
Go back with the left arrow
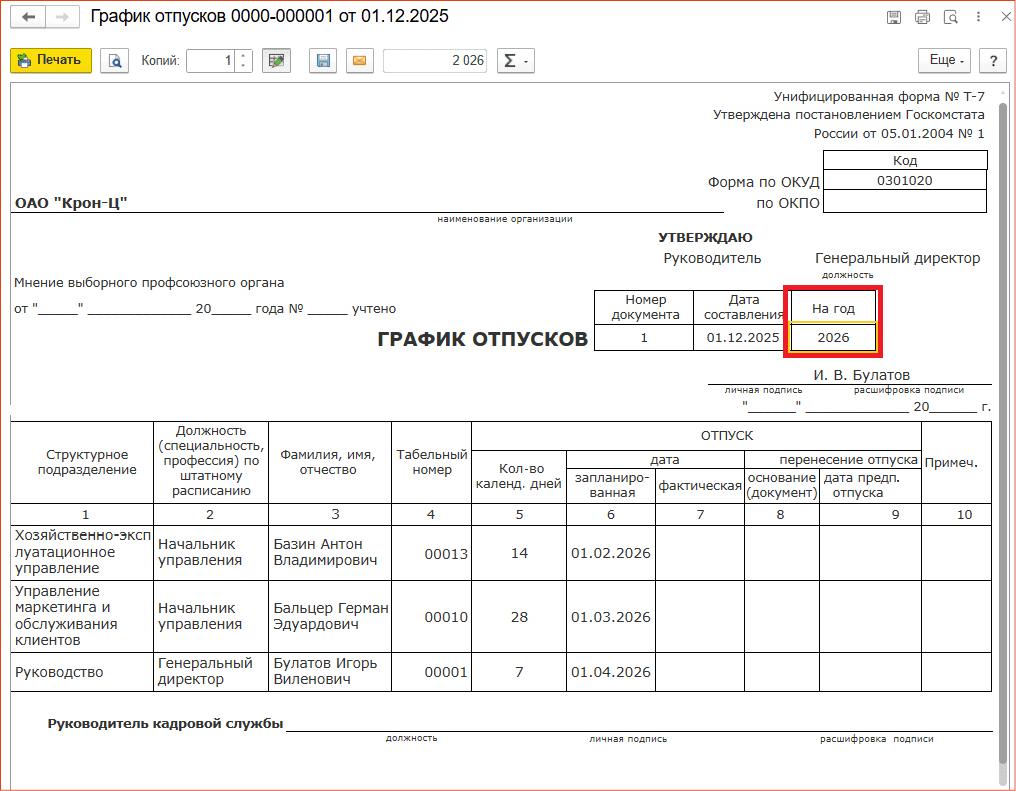point(28,17)
